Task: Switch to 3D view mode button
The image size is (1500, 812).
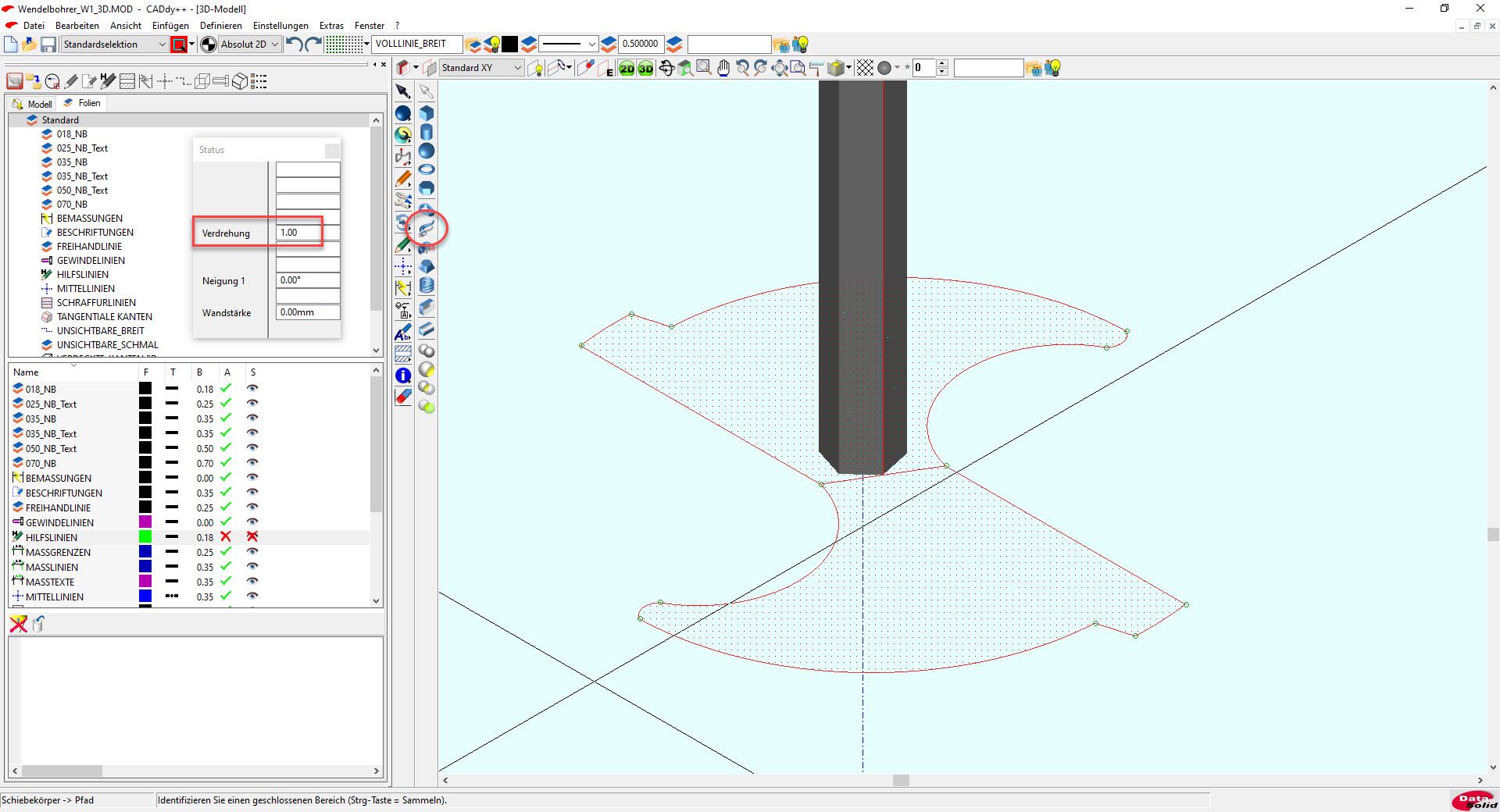Action: (645, 69)
